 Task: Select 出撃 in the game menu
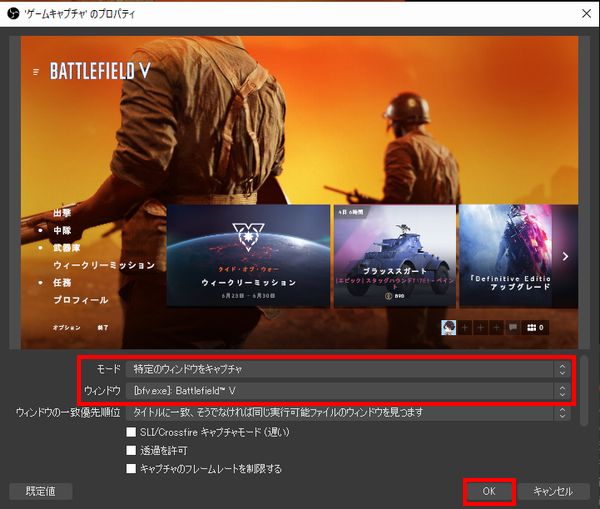tap(62, 213)
